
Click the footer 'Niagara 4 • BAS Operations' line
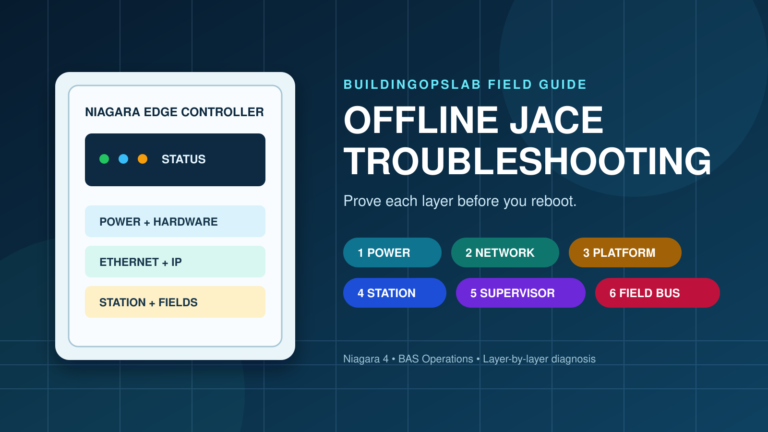tap(469, 359)
